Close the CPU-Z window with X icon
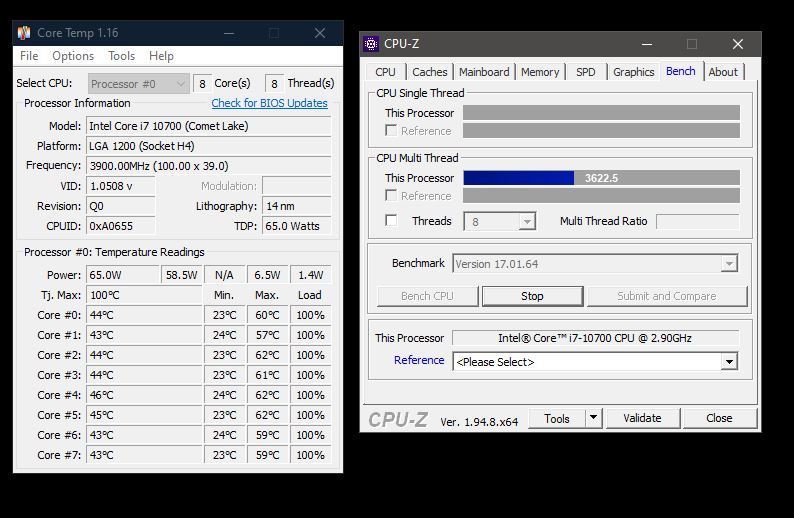Image resolution: width=794 pixels, height=518 pixels. coord(737,44)
